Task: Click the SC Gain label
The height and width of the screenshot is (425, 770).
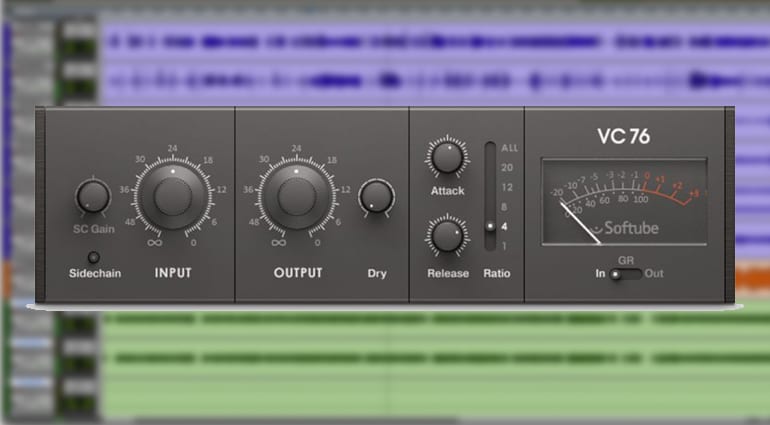Action: (x=94, y=229)
